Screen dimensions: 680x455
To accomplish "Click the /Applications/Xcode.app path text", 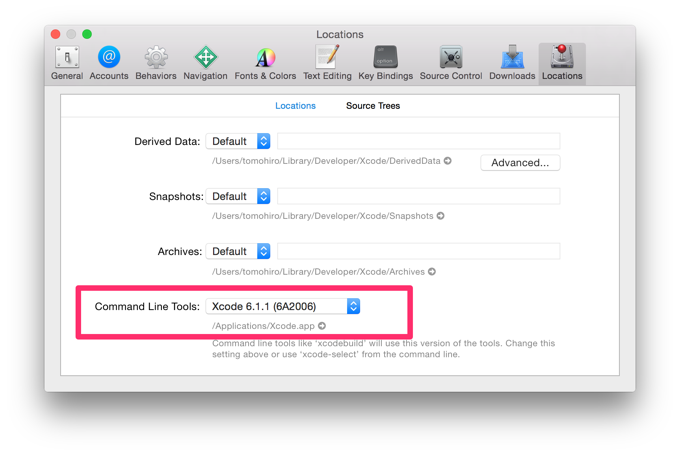I will coord(263,326).
